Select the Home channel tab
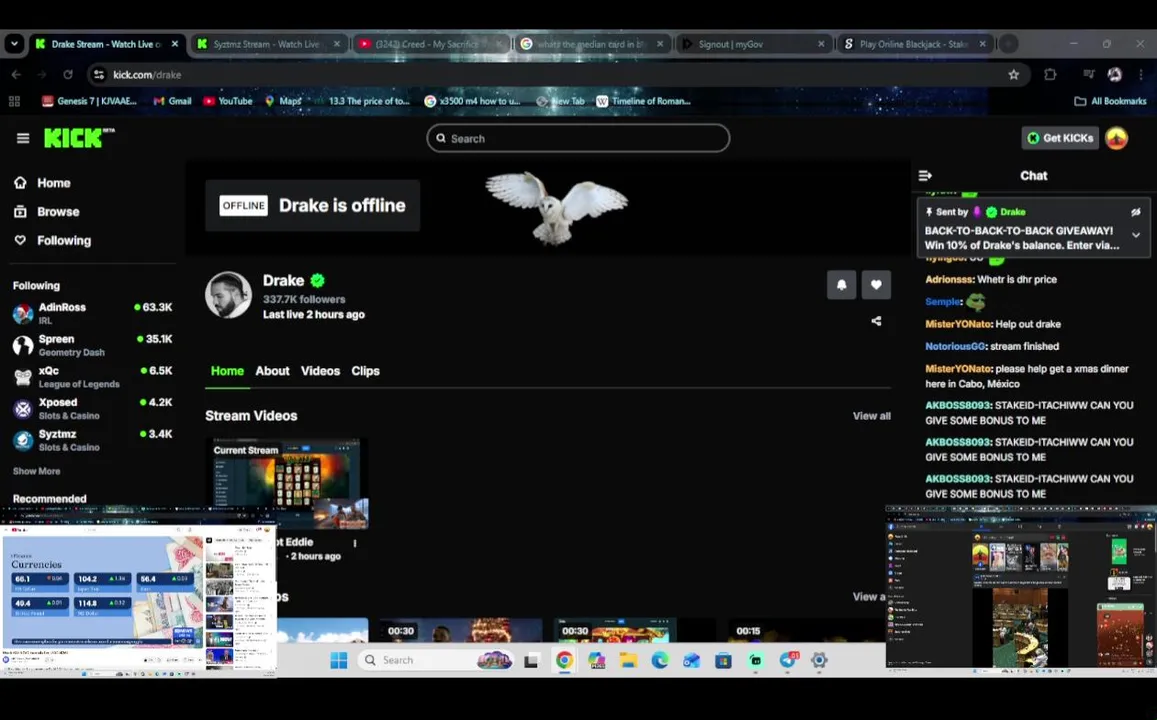The height and width of the screenshot is (720, 1157). click(x=227, y=371)
